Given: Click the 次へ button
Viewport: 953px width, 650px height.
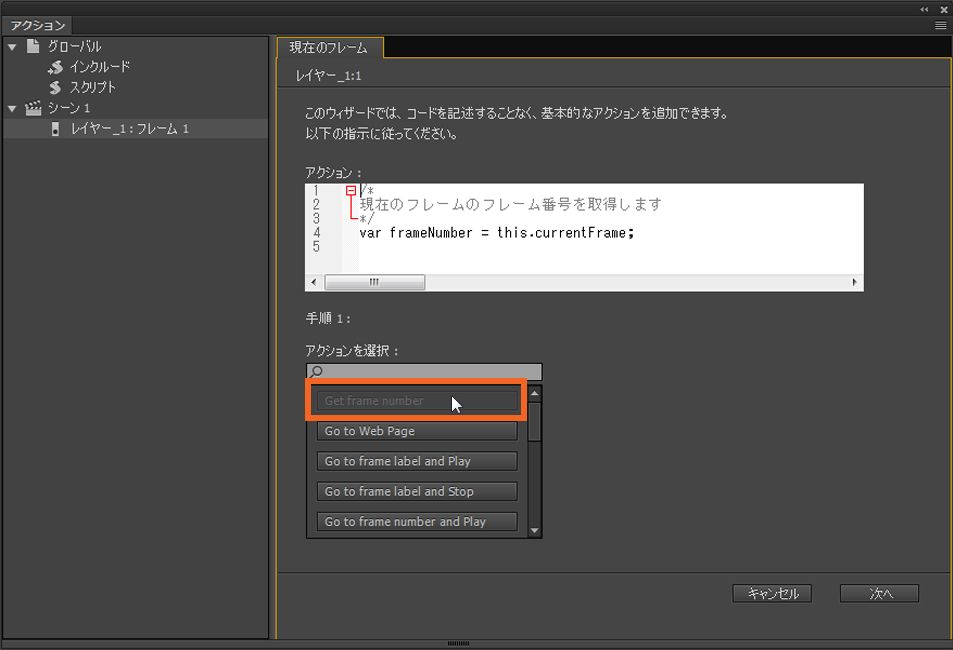Looking at the screenshot, I should 879,593.
